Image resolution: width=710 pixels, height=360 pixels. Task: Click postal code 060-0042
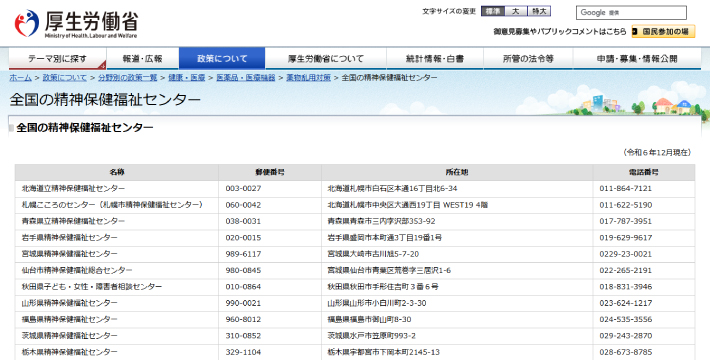[243, 205]
